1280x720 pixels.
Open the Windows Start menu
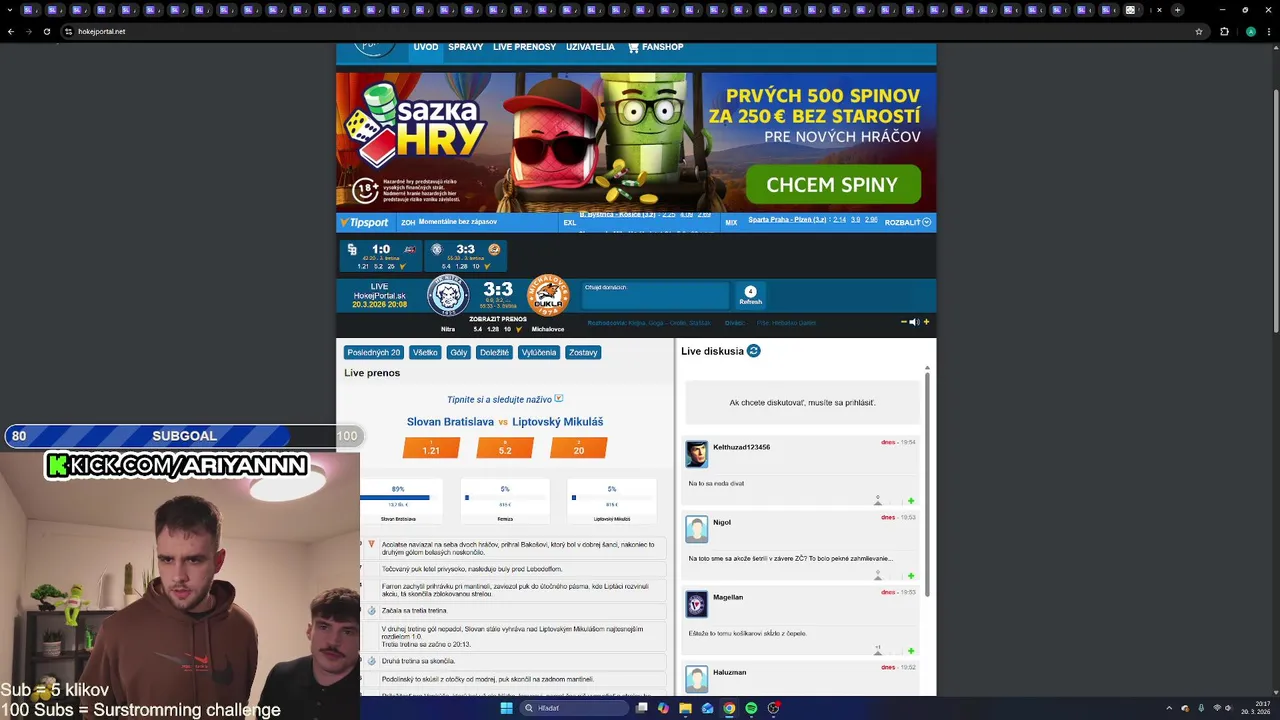click(506, 708)
